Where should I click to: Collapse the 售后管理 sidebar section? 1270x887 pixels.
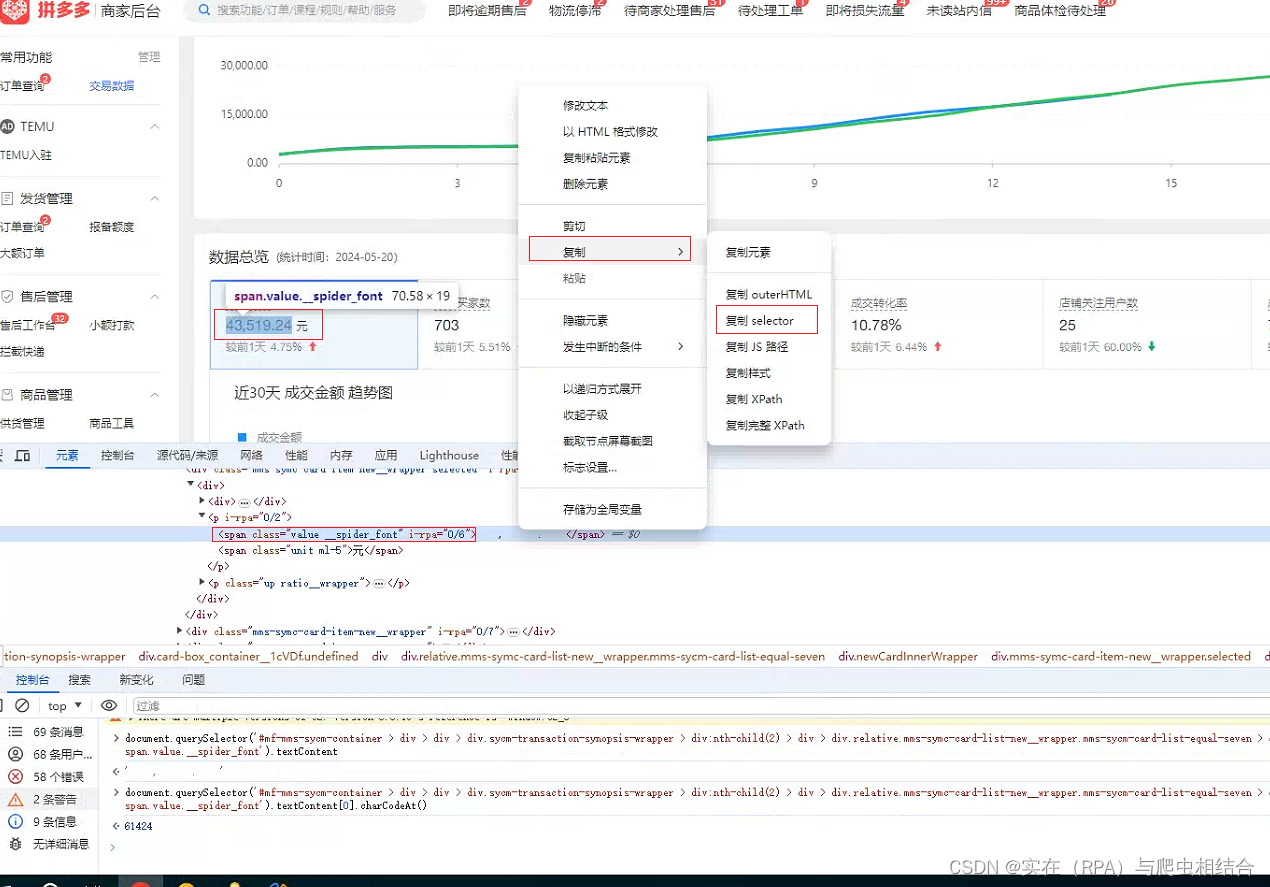153,296
